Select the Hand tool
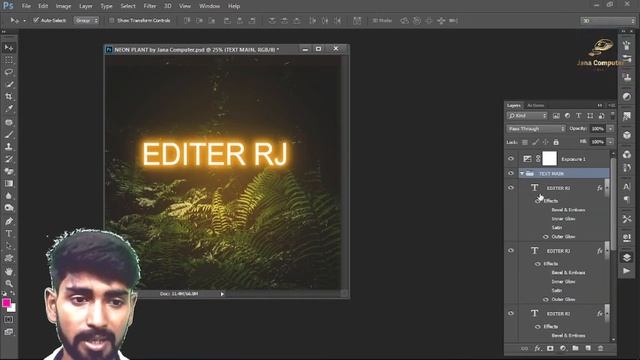The height and width of the screenshot is (360, 640). tap(9, 271)
